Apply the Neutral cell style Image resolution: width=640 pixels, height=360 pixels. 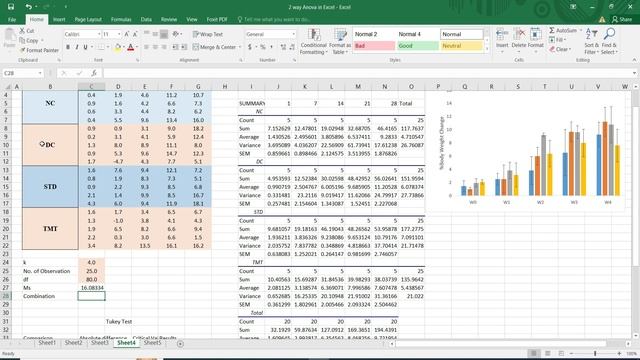[461, 46]
